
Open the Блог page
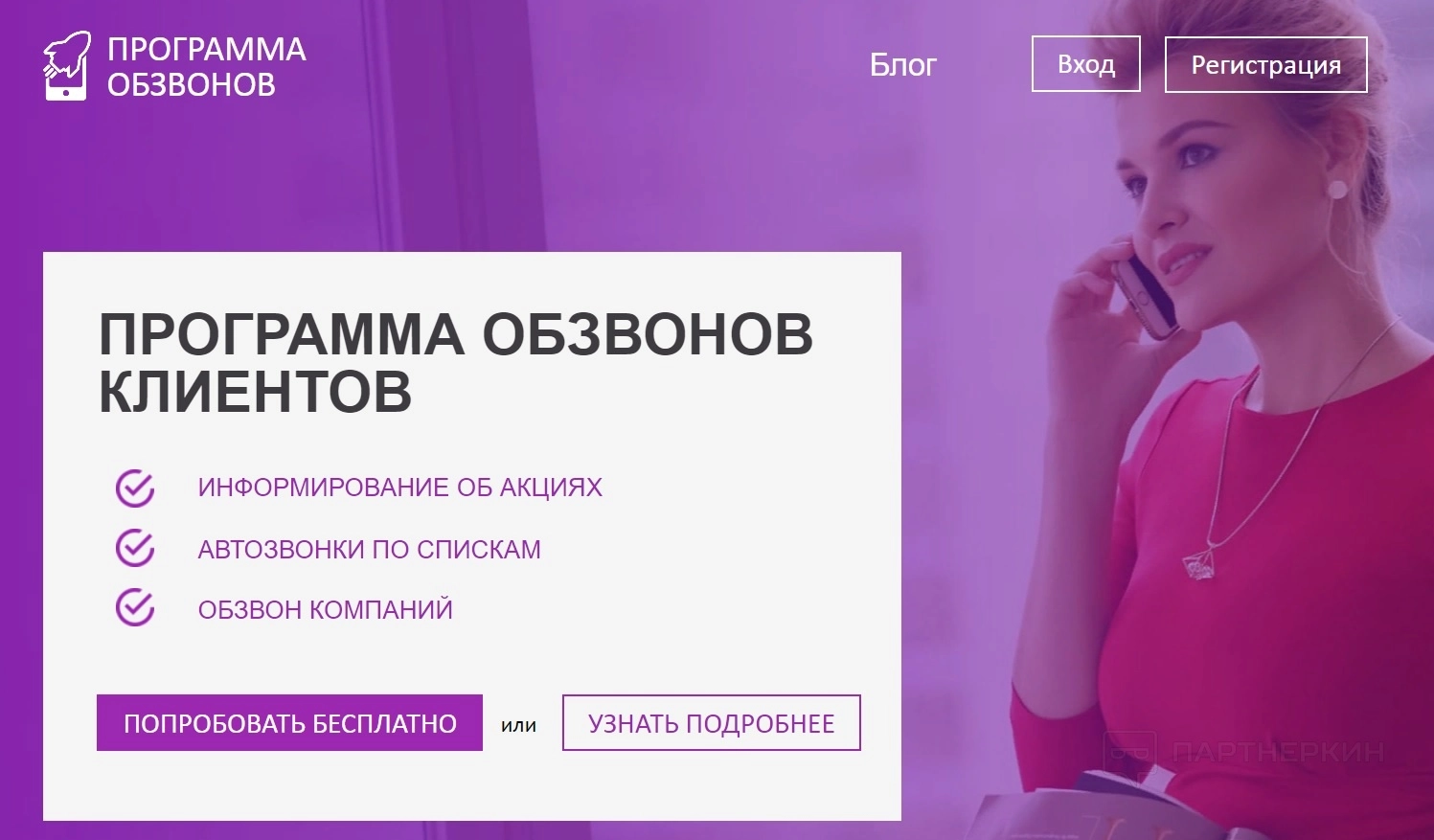[x=902, y=64]
